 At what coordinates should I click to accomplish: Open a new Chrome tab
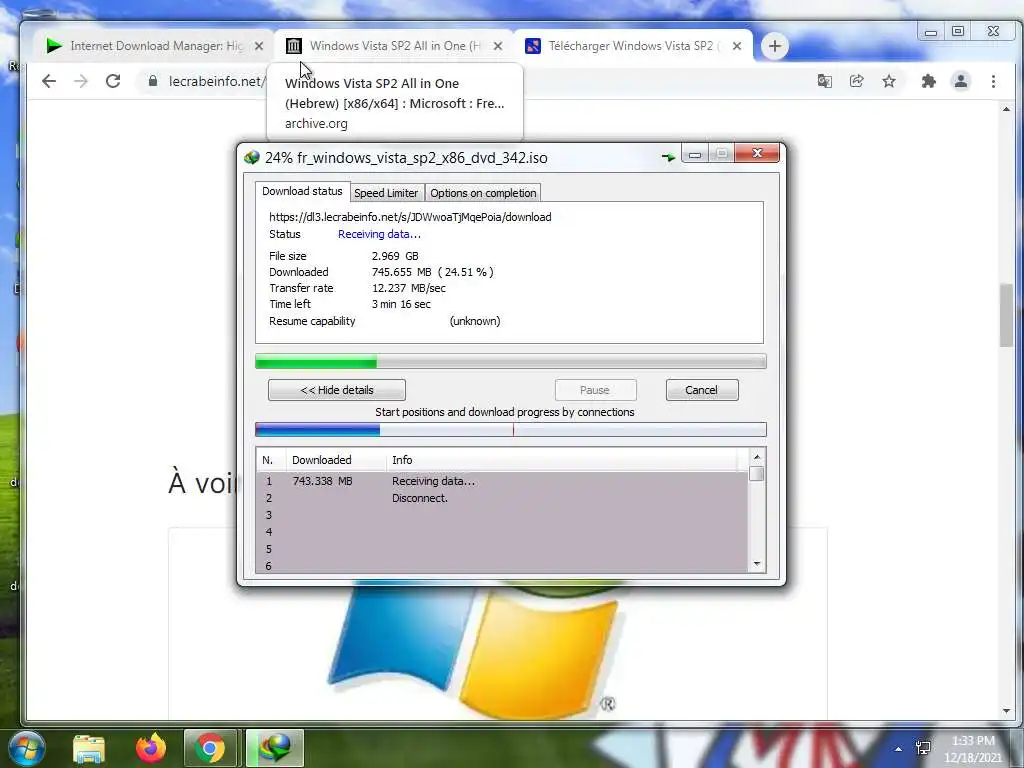click(775, 46)
